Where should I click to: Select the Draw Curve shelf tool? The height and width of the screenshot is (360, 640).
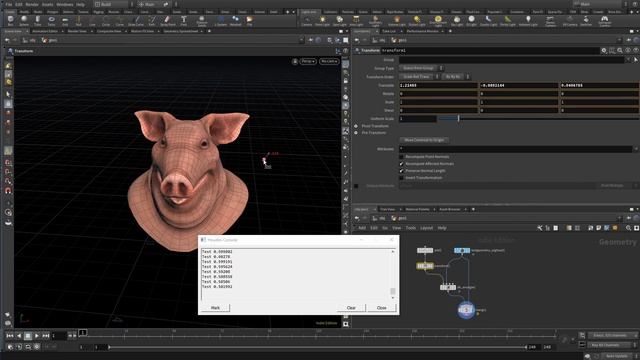(136, 20)
